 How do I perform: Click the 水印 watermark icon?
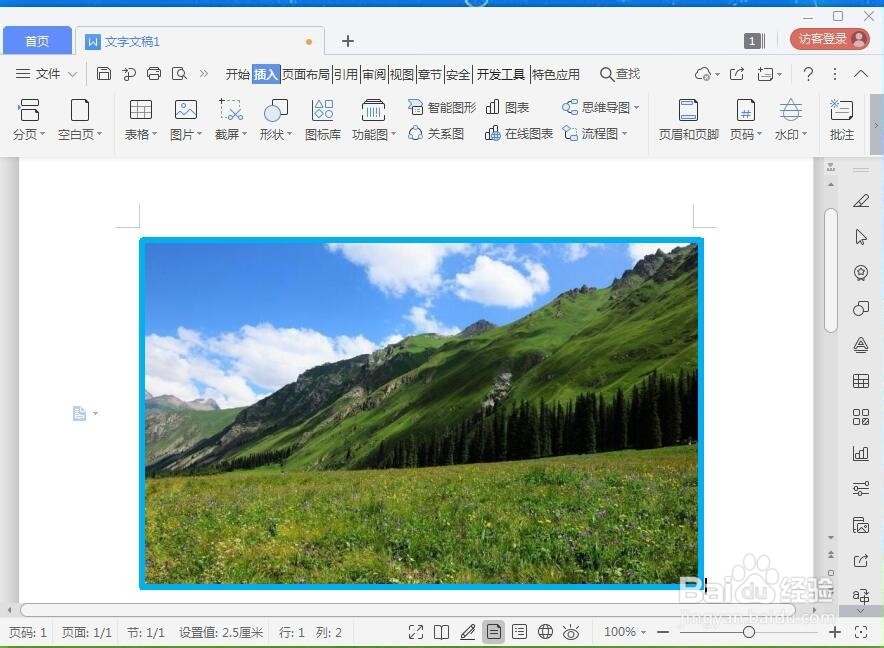[790, 109]
